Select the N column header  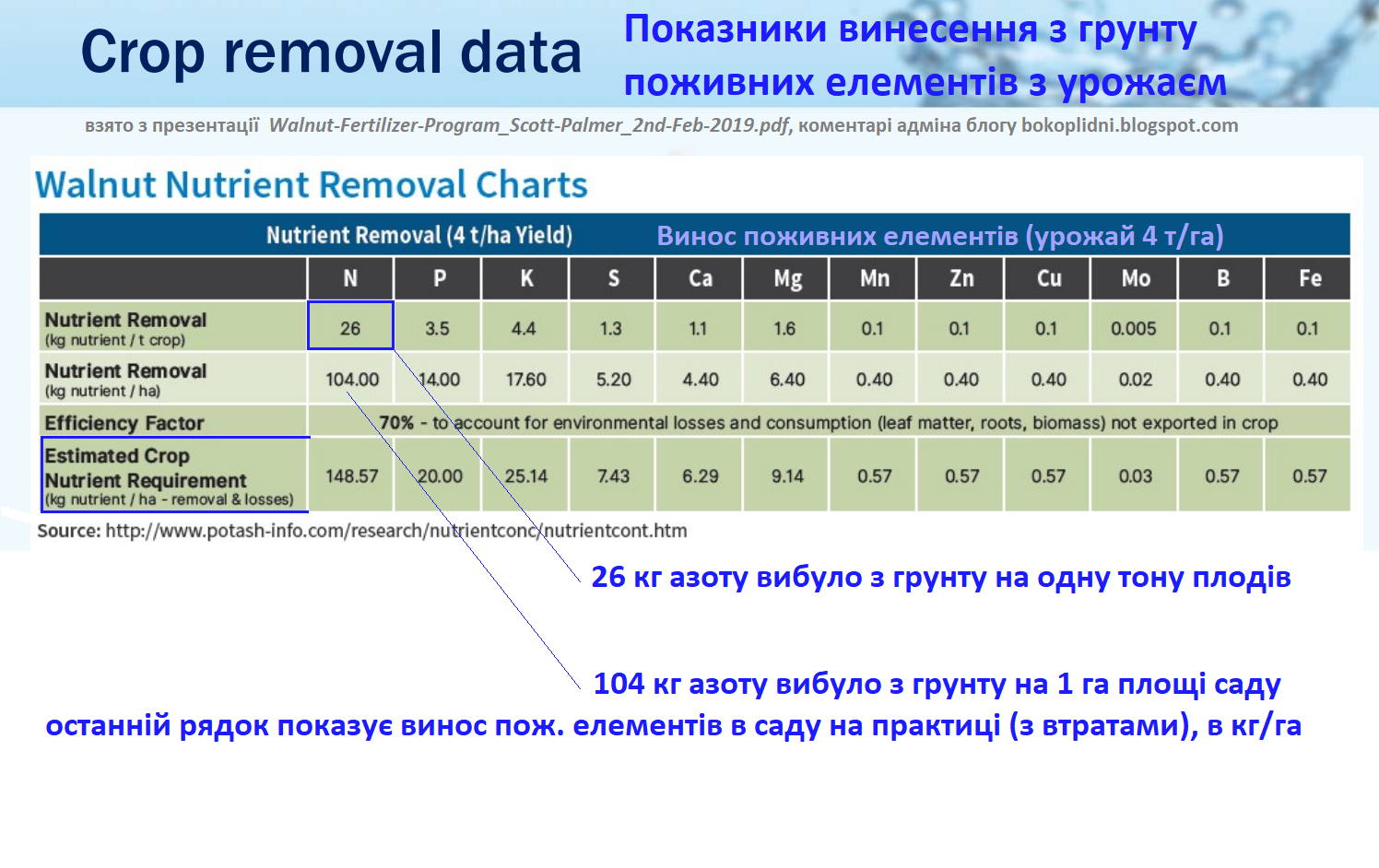pos(350,278)
